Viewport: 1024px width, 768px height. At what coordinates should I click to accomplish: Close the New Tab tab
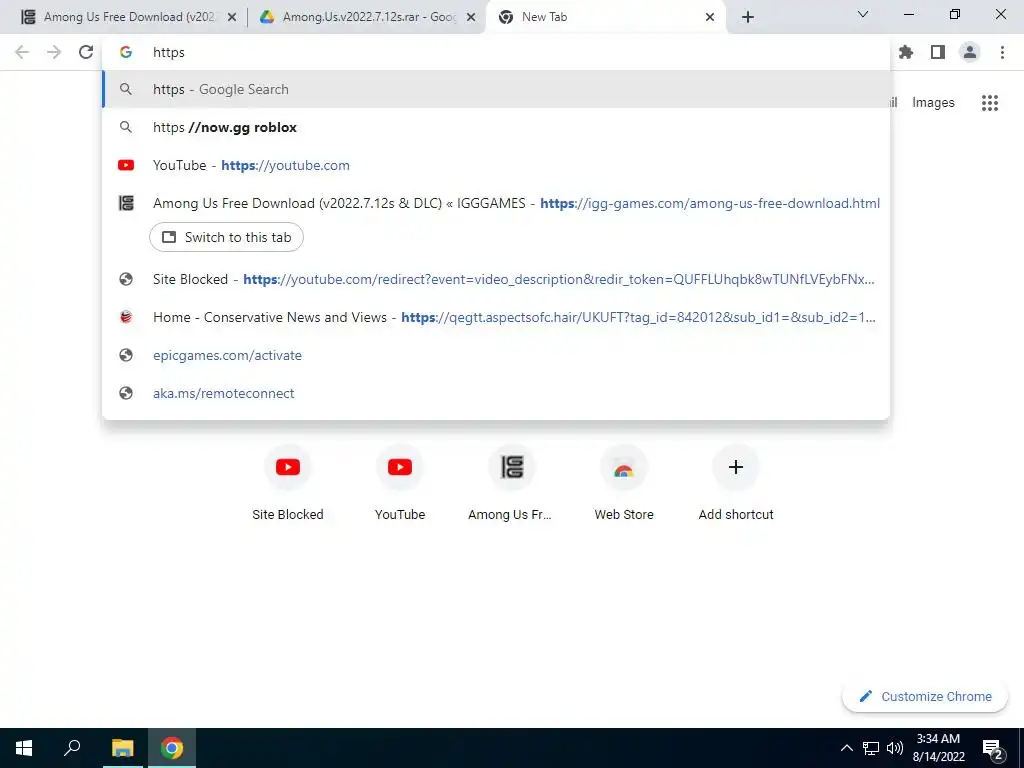710,17
